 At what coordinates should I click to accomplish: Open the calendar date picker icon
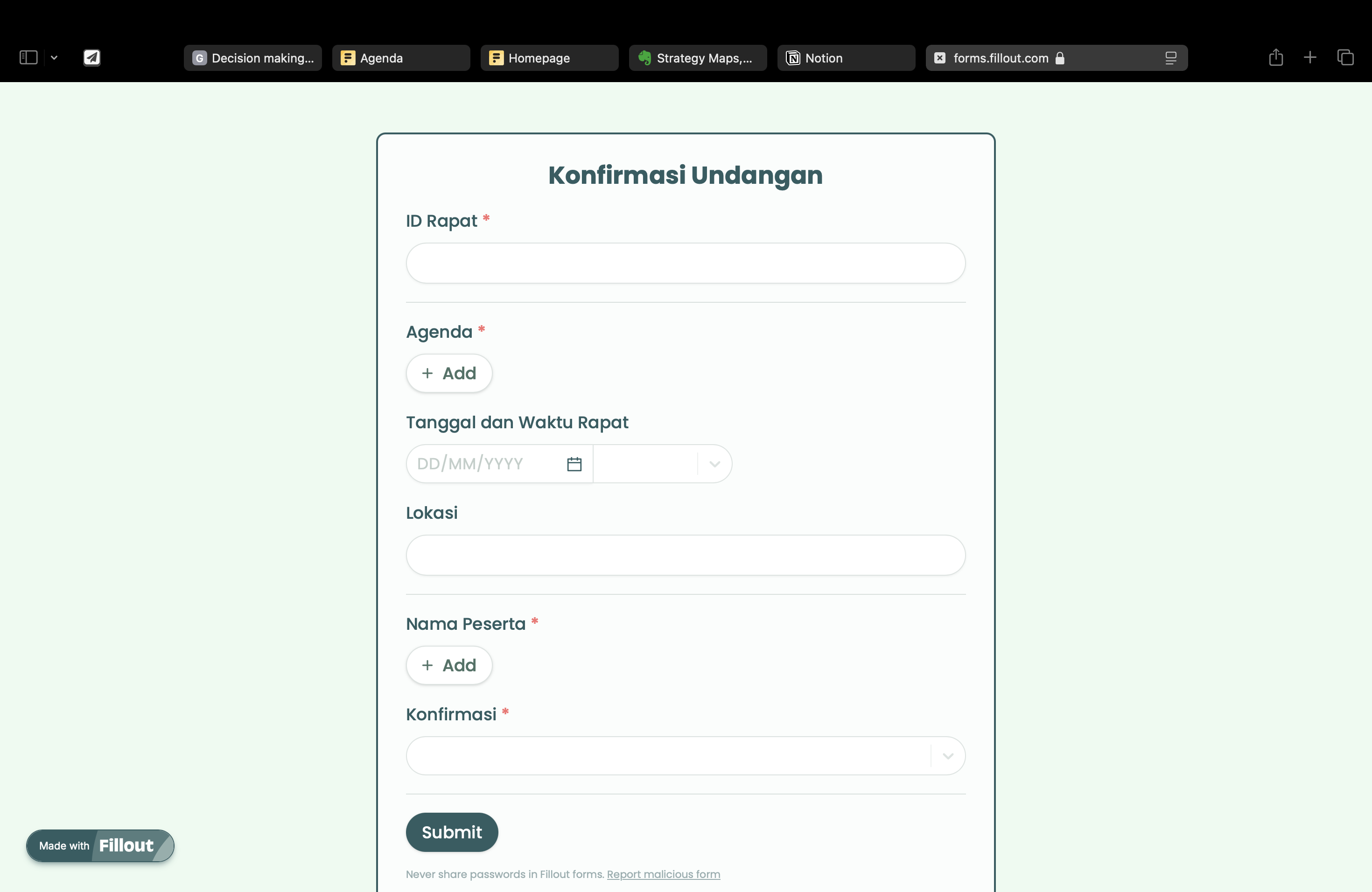574,464
